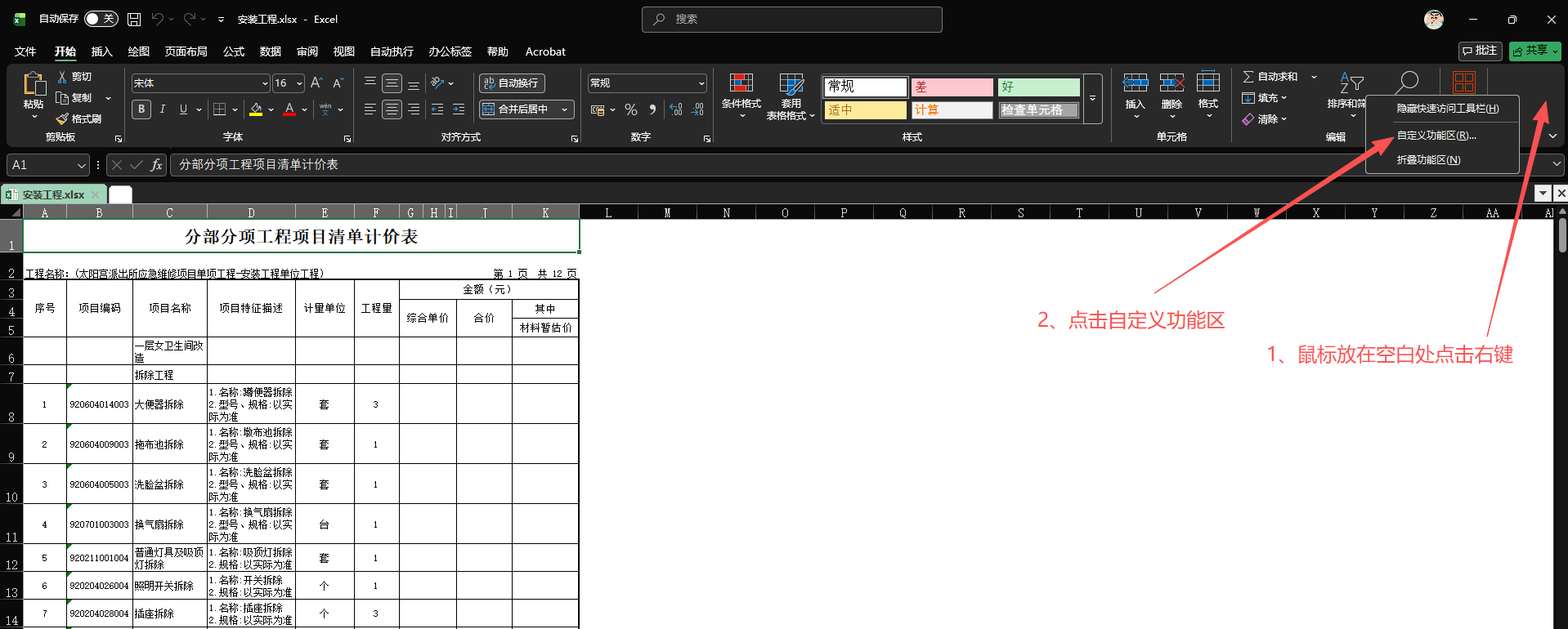This screenshot has height=629, width=1568.
Task: Increase decimal places
Action: [676, 109]
